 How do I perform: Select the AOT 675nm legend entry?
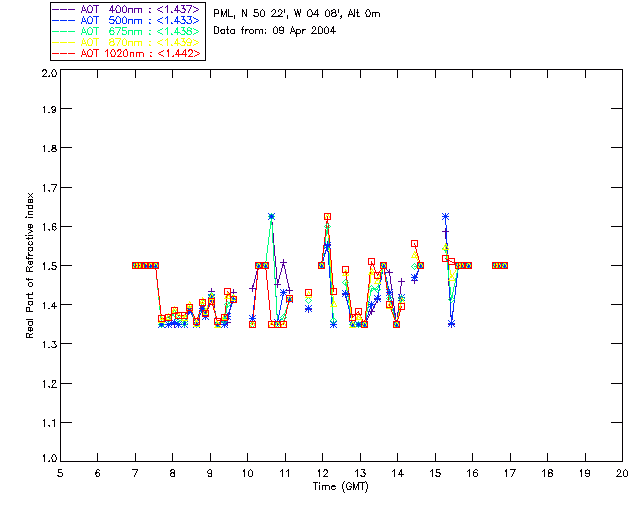(x=126, y=31)
